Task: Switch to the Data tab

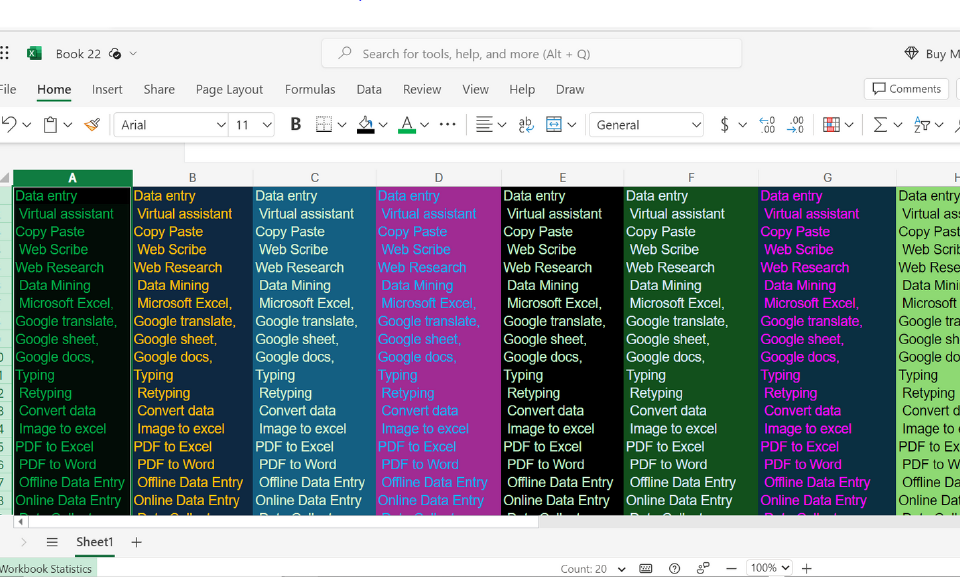Action: click(369, 89)
